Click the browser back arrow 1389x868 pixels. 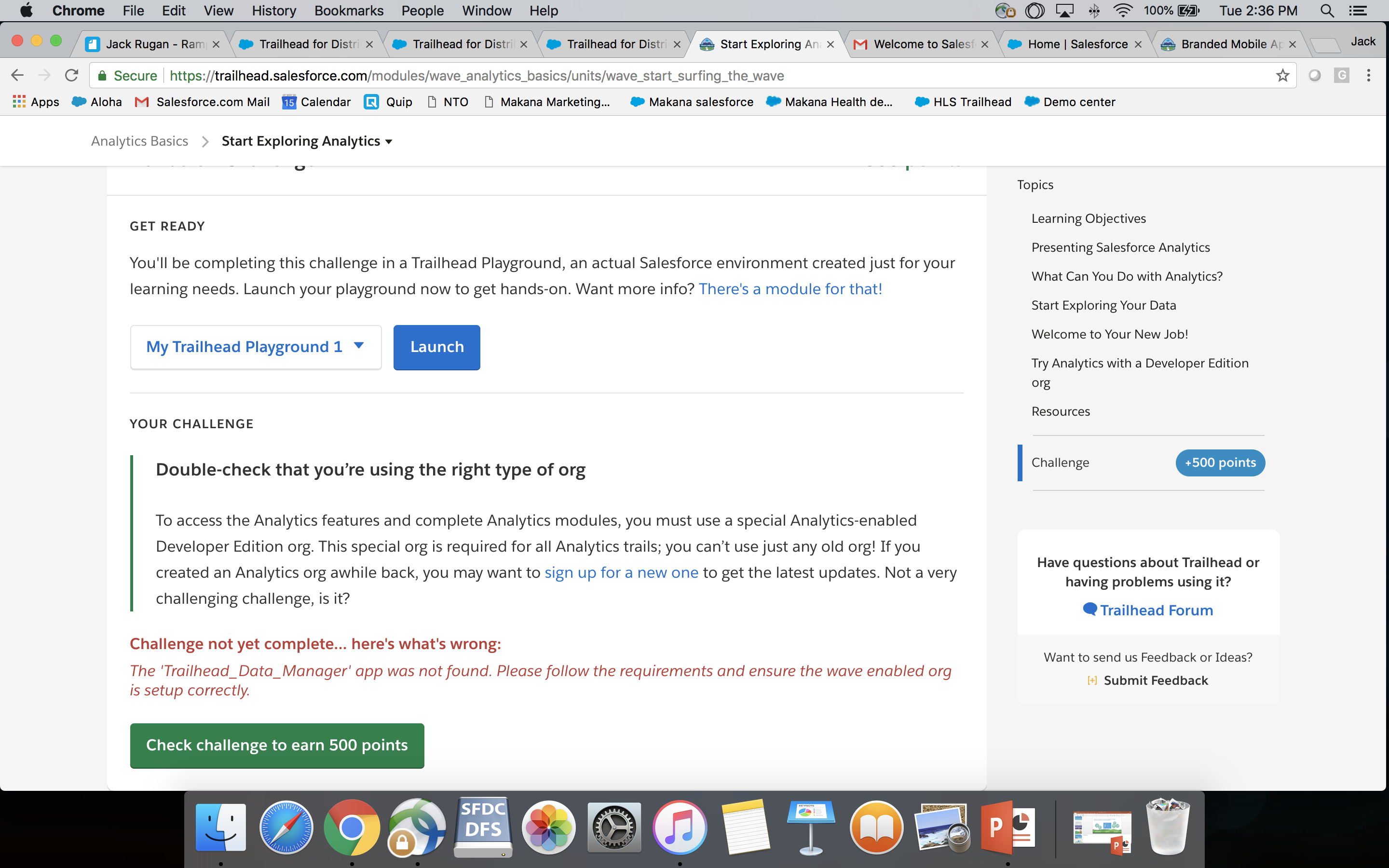[x=17, y=75]
